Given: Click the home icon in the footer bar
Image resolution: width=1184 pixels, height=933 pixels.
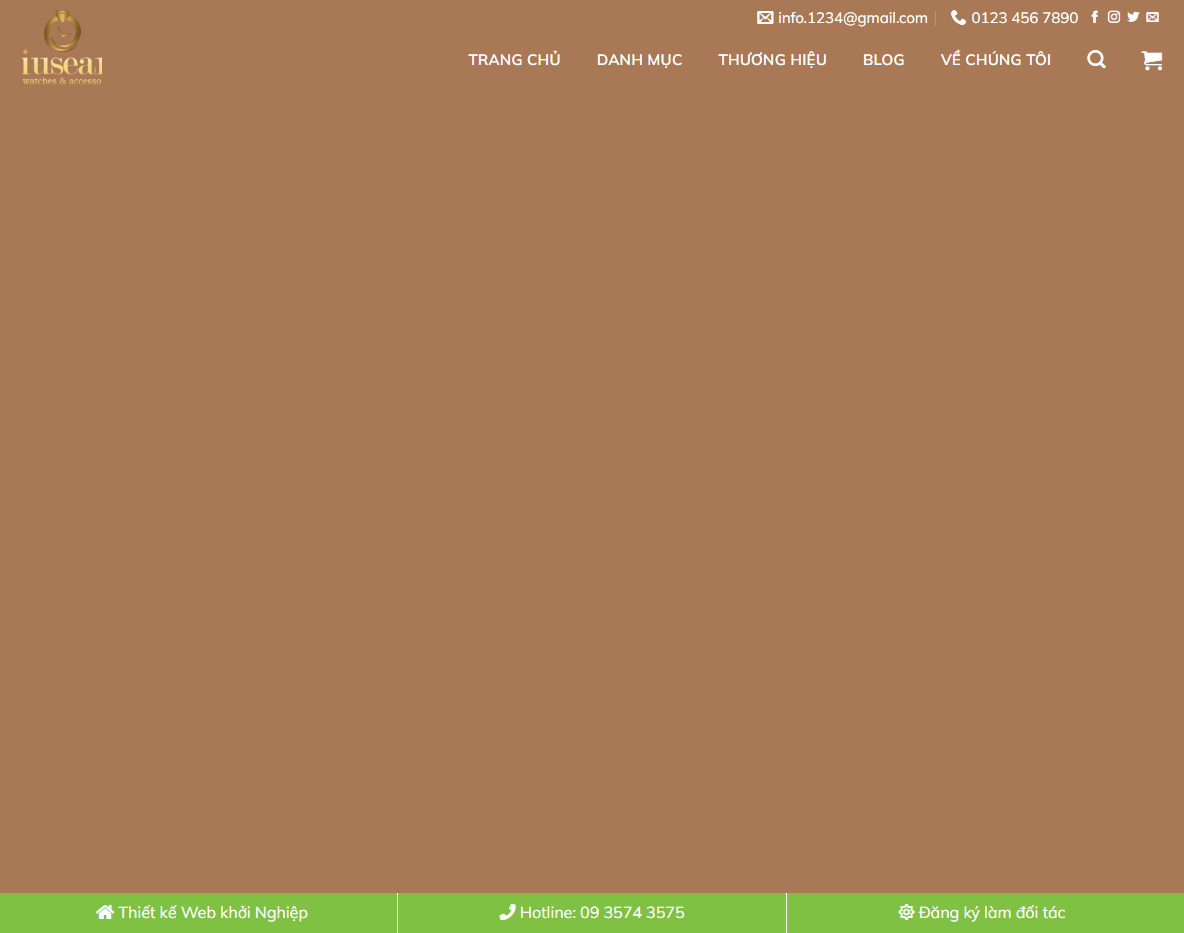Looking at the screenshot, I should (x=104, y=912).
